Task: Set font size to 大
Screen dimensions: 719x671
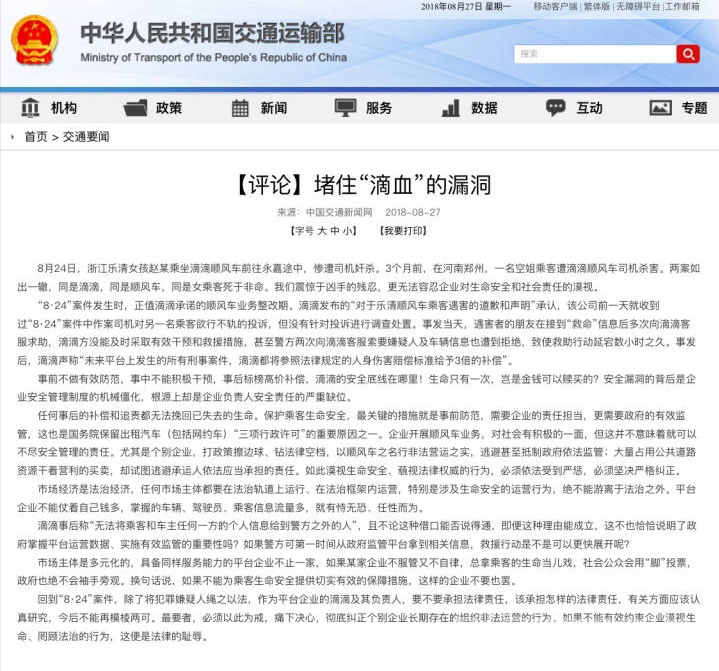Action: coord(322,231)
